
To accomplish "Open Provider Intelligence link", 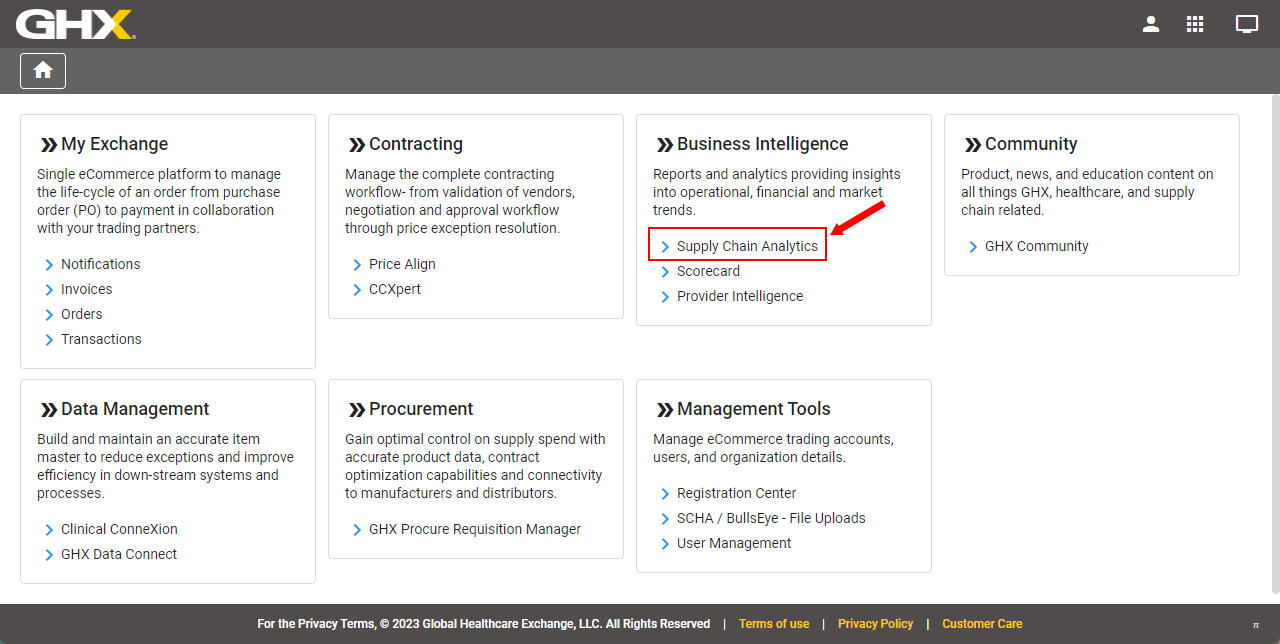I will point(740,296).
